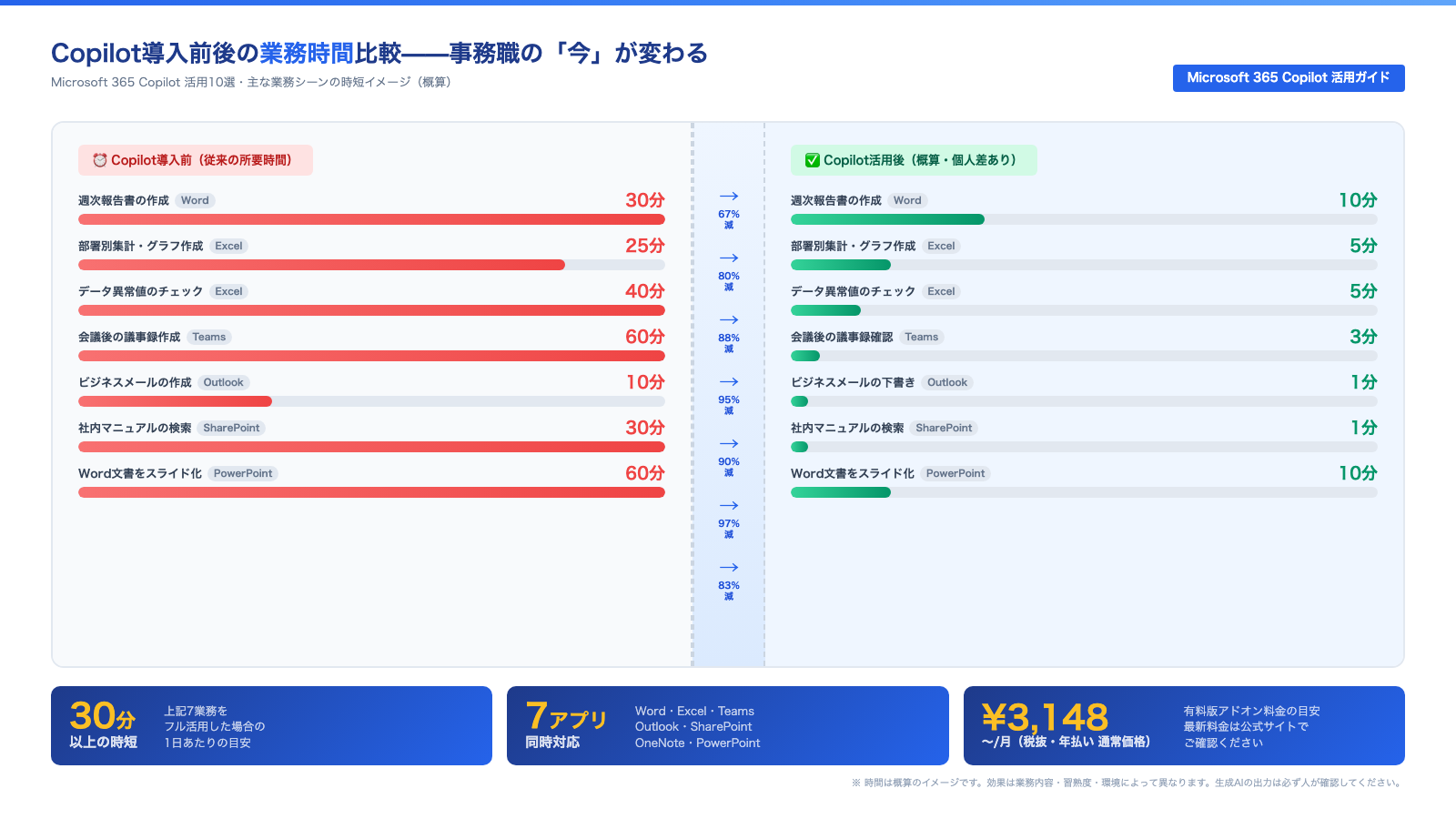Click the green 1分 value for 社内マニュアルの検索
The width and height of the screenshot is (1456, 819).
click(x=1363, y=428)
